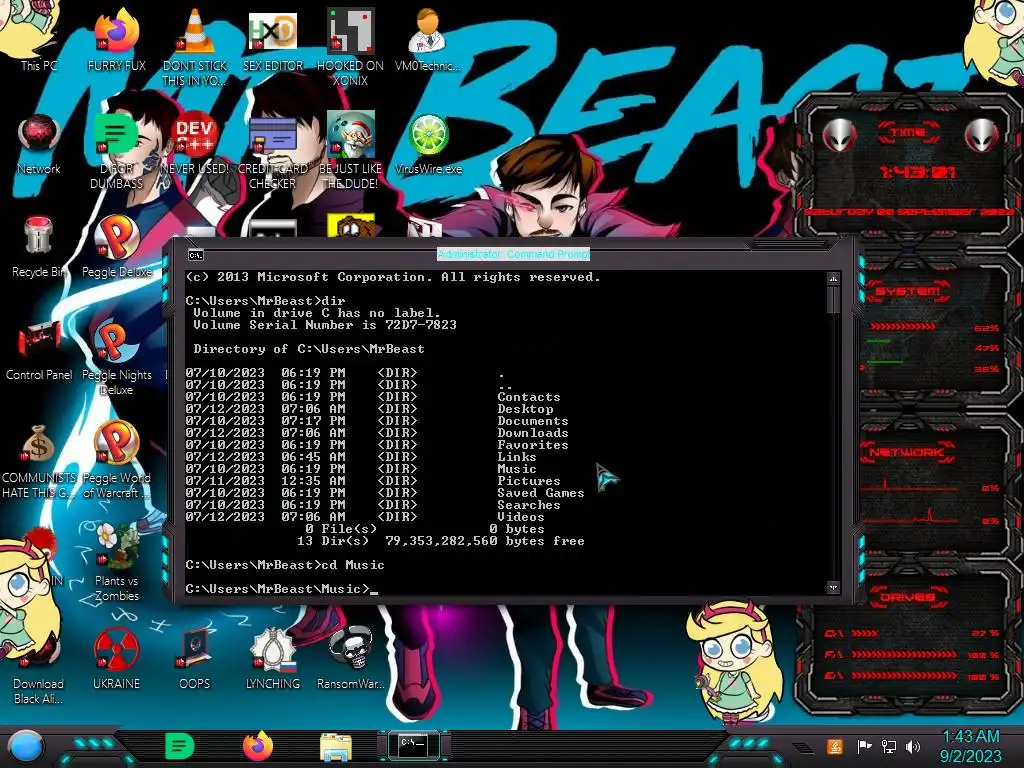The width and height of the screenshot is (1024, 768).
Task: Click the volume speaker tray icon
Action: pos(914,747)
